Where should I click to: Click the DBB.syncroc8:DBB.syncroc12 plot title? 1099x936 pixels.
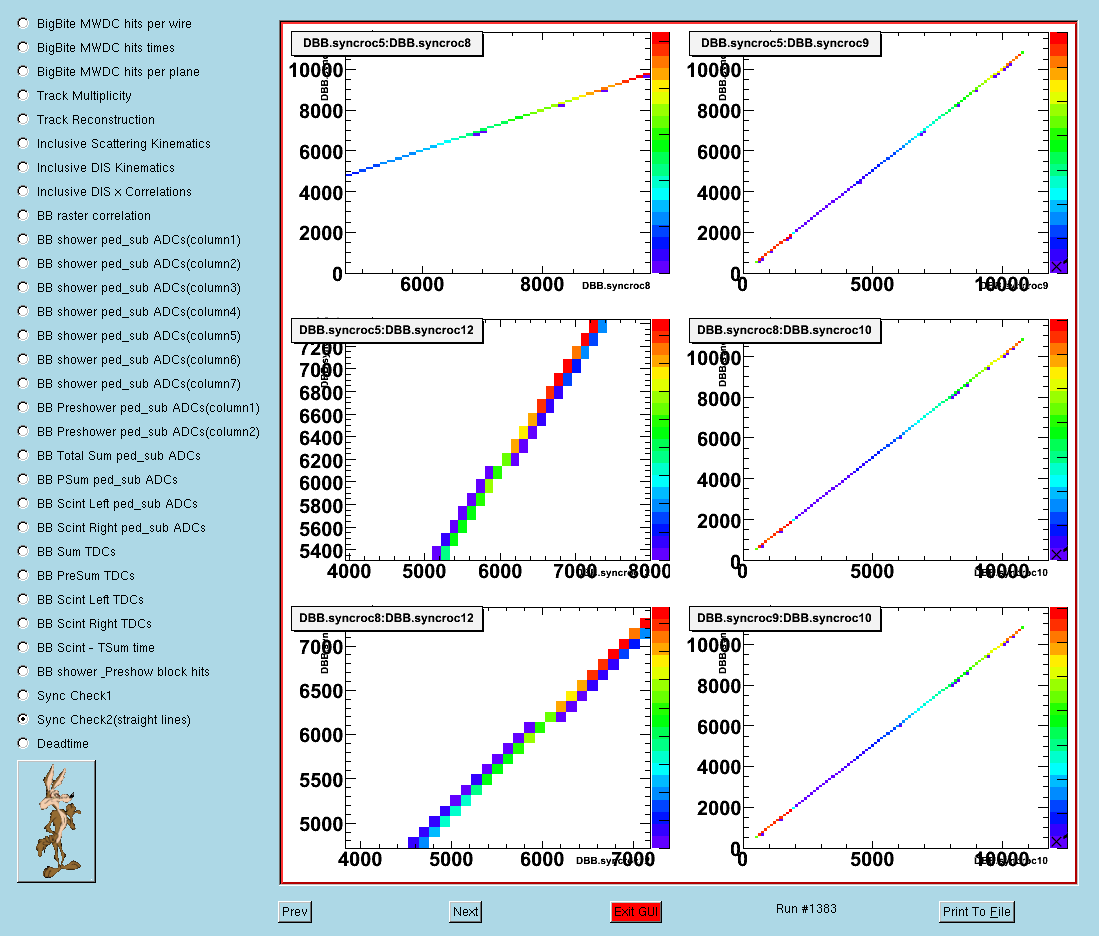(387, 618)
